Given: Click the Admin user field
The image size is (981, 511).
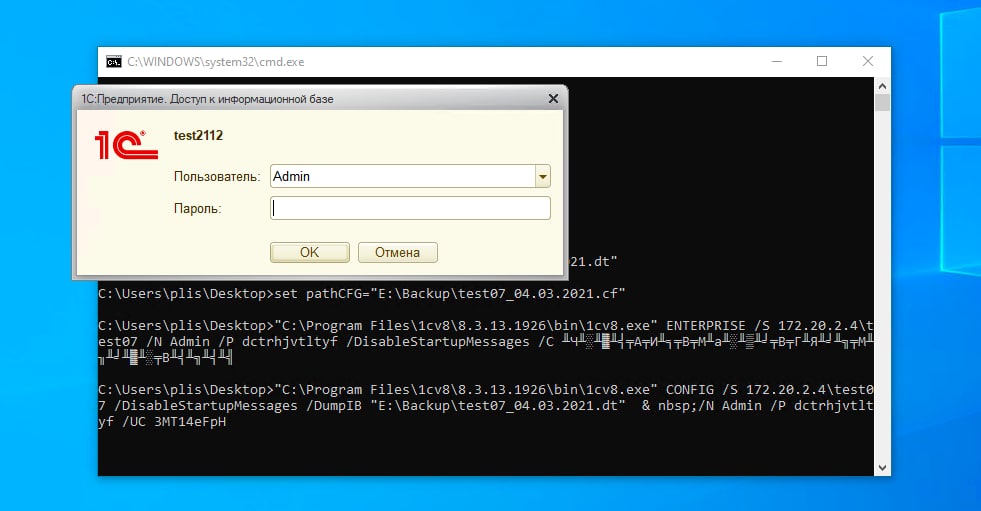Looking at the screenshot, I should point(403,176).
